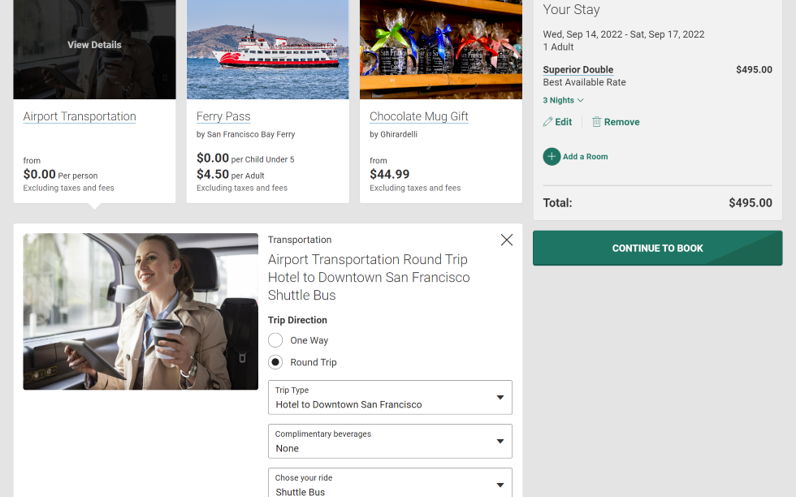Open the Complimentary beverages dropdown

coord(390,441)
